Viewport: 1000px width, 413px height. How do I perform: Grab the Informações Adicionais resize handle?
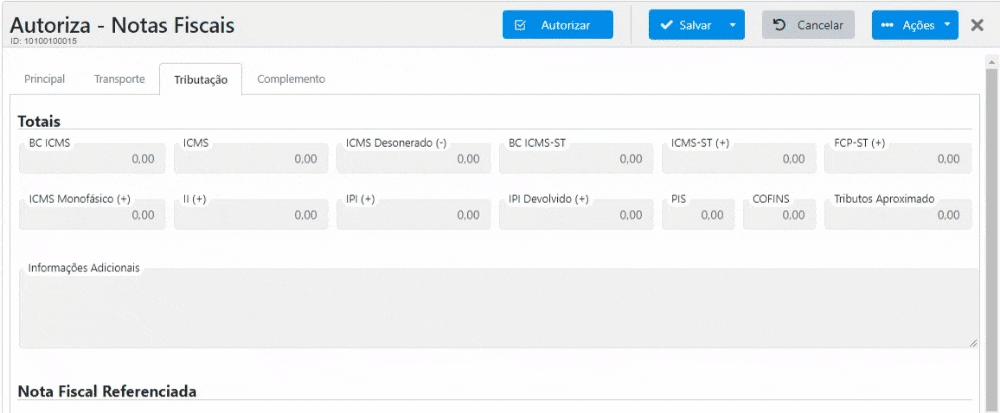tap(973, 343)
